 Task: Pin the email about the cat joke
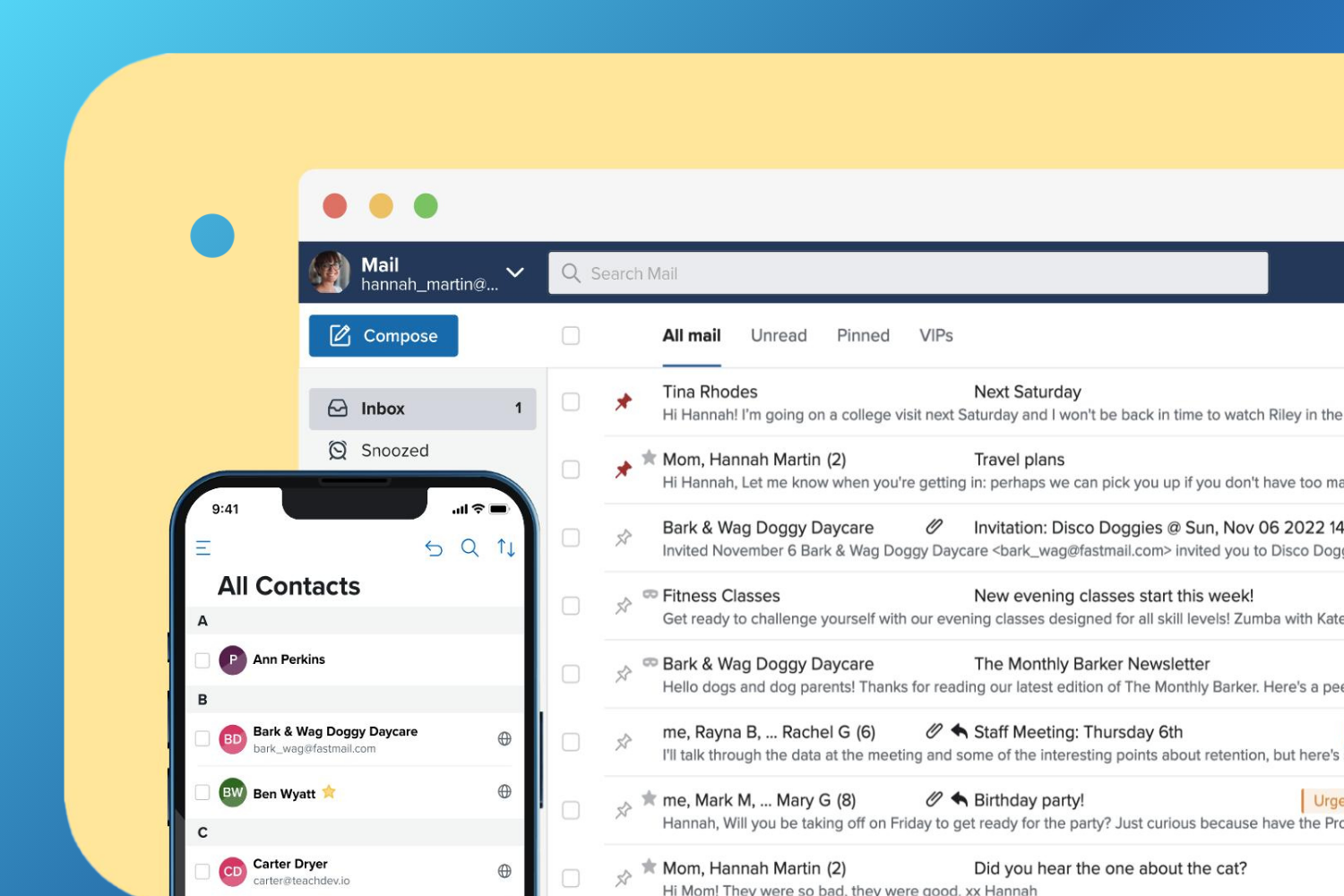tap(624, 878)
